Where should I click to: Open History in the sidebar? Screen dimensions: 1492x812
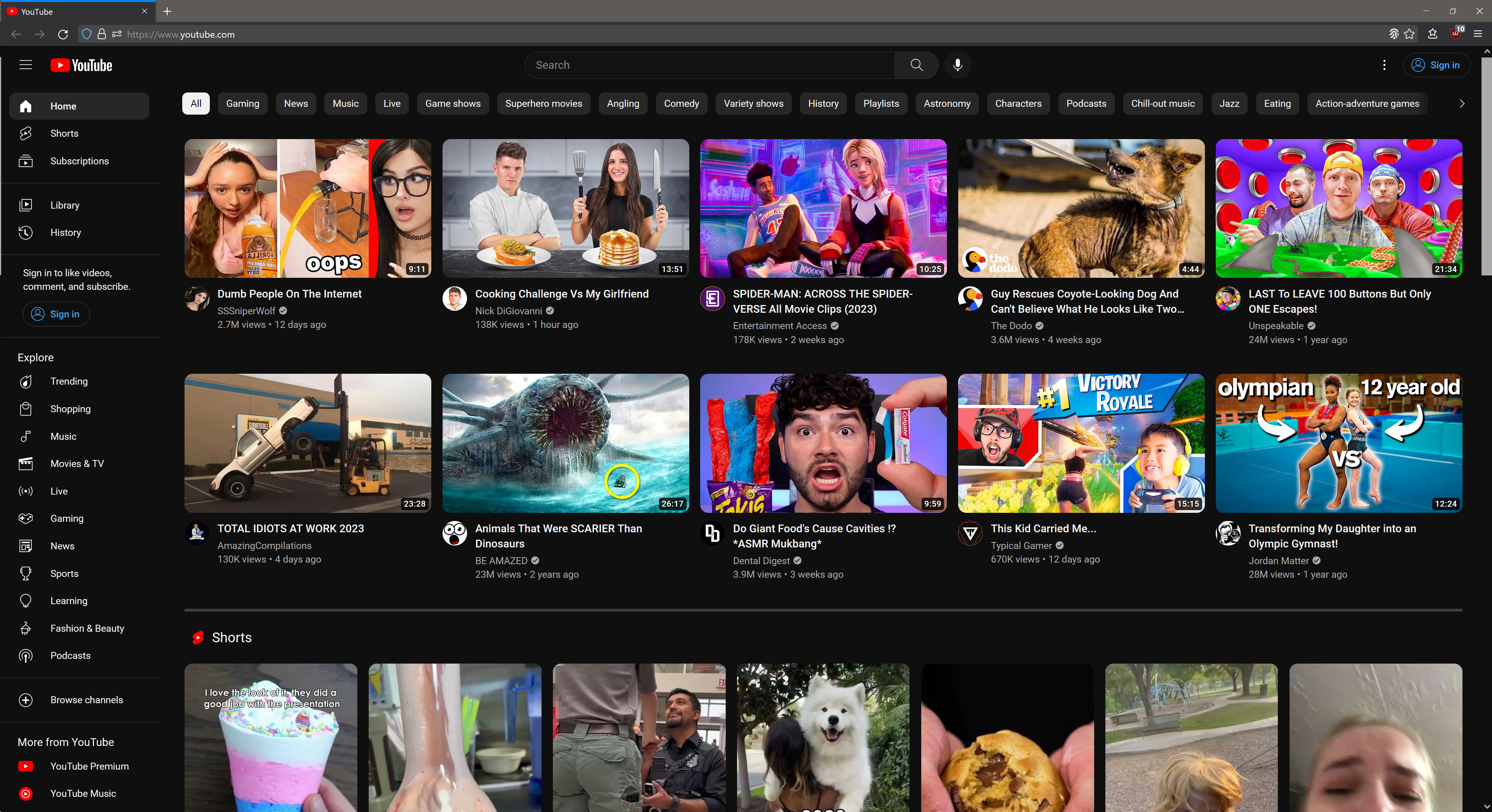(65, 232)
